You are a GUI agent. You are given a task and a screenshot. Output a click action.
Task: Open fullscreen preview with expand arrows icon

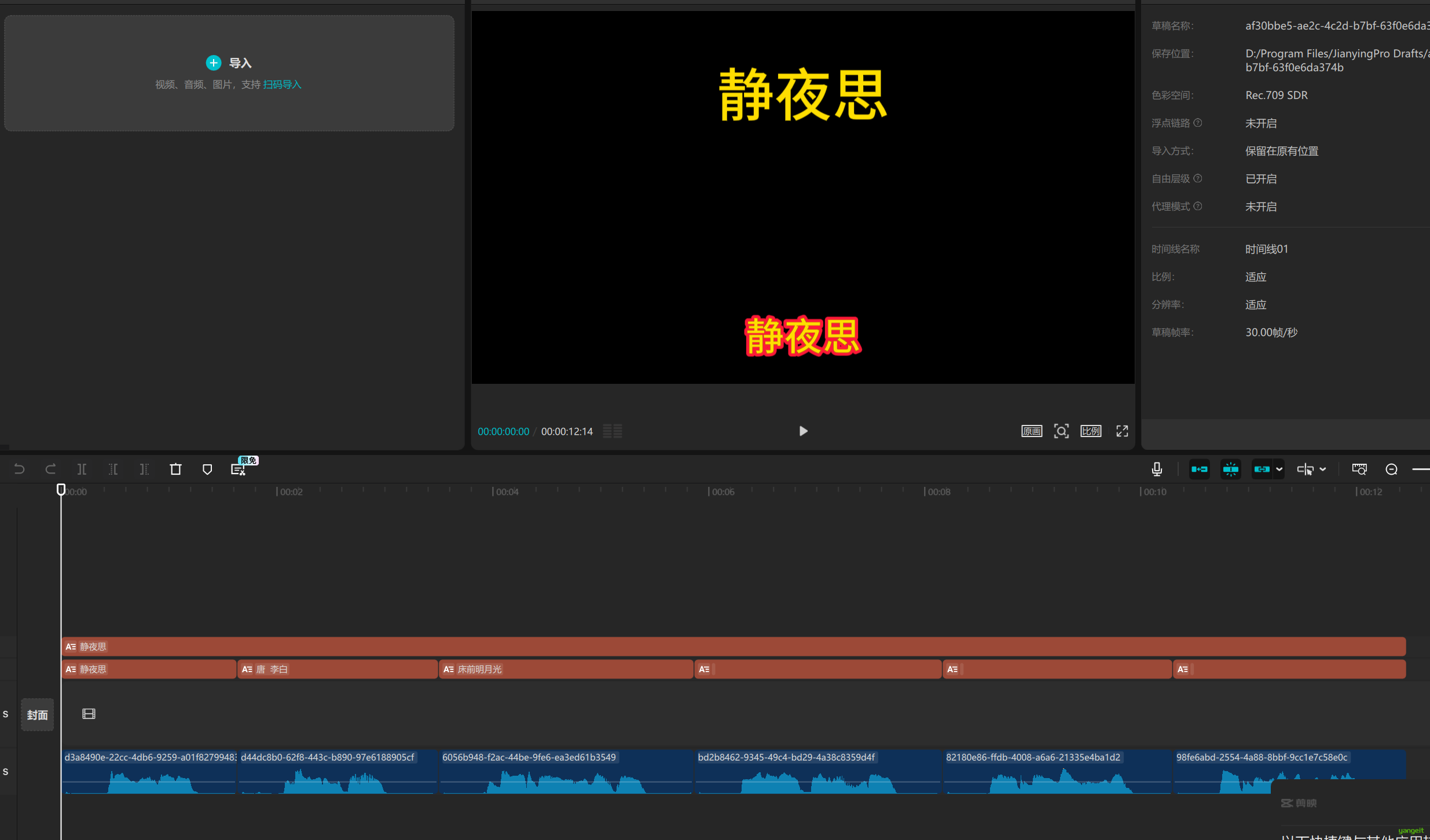pyautogui.click(x=1122, y=431)
